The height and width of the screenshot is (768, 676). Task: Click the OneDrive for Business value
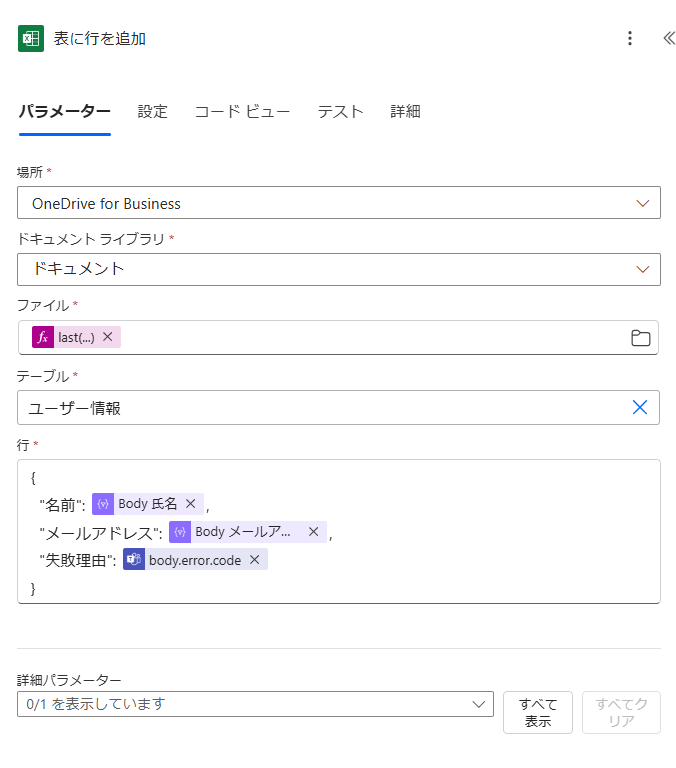(x=106, y=203)
